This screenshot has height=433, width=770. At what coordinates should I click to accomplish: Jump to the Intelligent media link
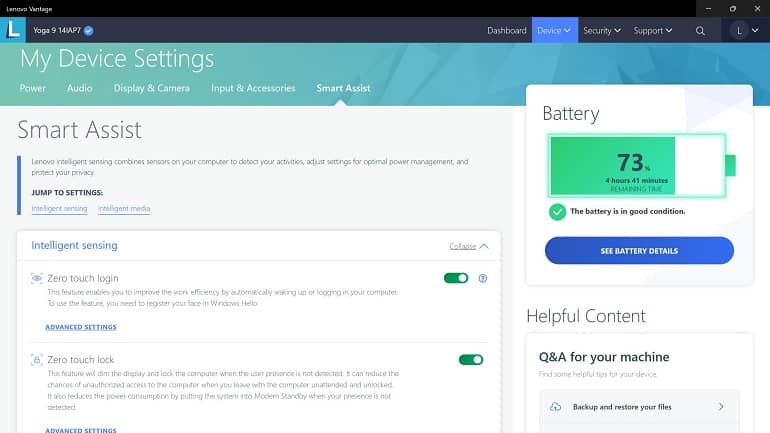124,209
